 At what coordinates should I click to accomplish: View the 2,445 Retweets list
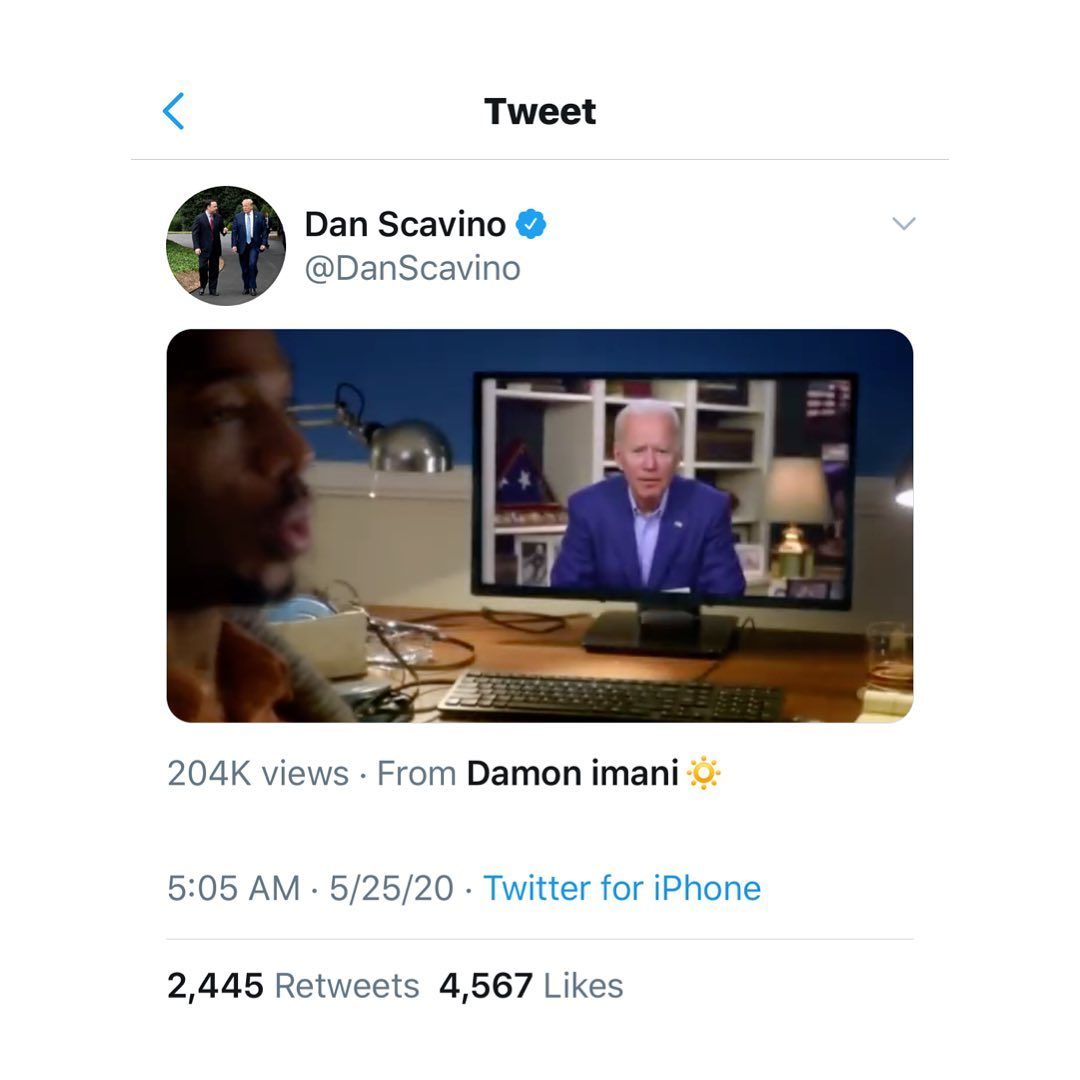293,986
